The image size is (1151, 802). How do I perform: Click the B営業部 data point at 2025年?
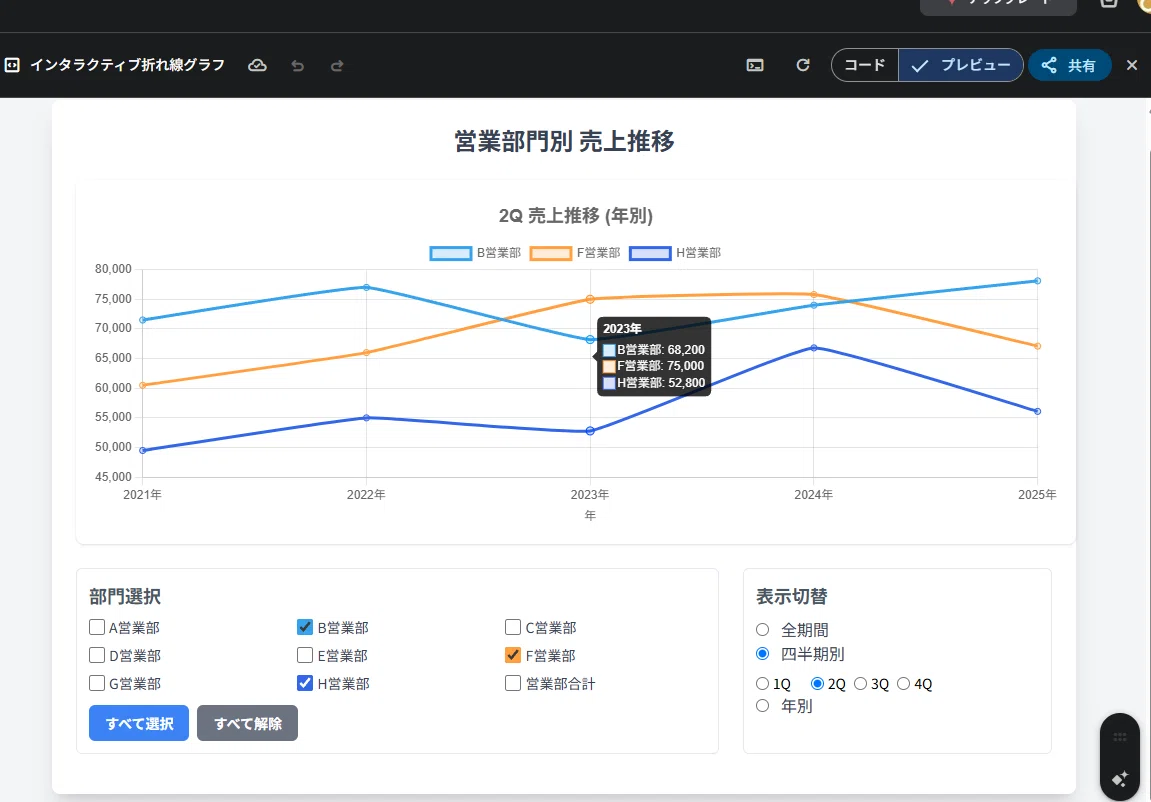click(x=1037, y=280)
